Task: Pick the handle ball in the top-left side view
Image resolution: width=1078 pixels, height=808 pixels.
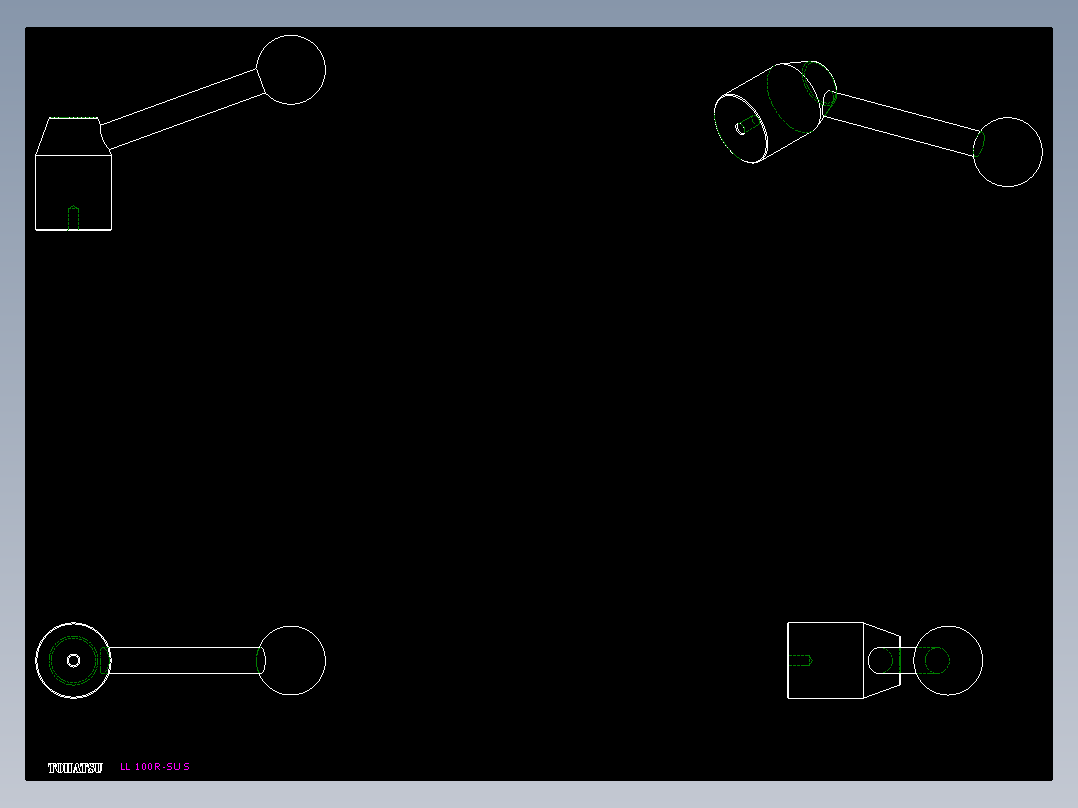Action: tap(291, 69)
